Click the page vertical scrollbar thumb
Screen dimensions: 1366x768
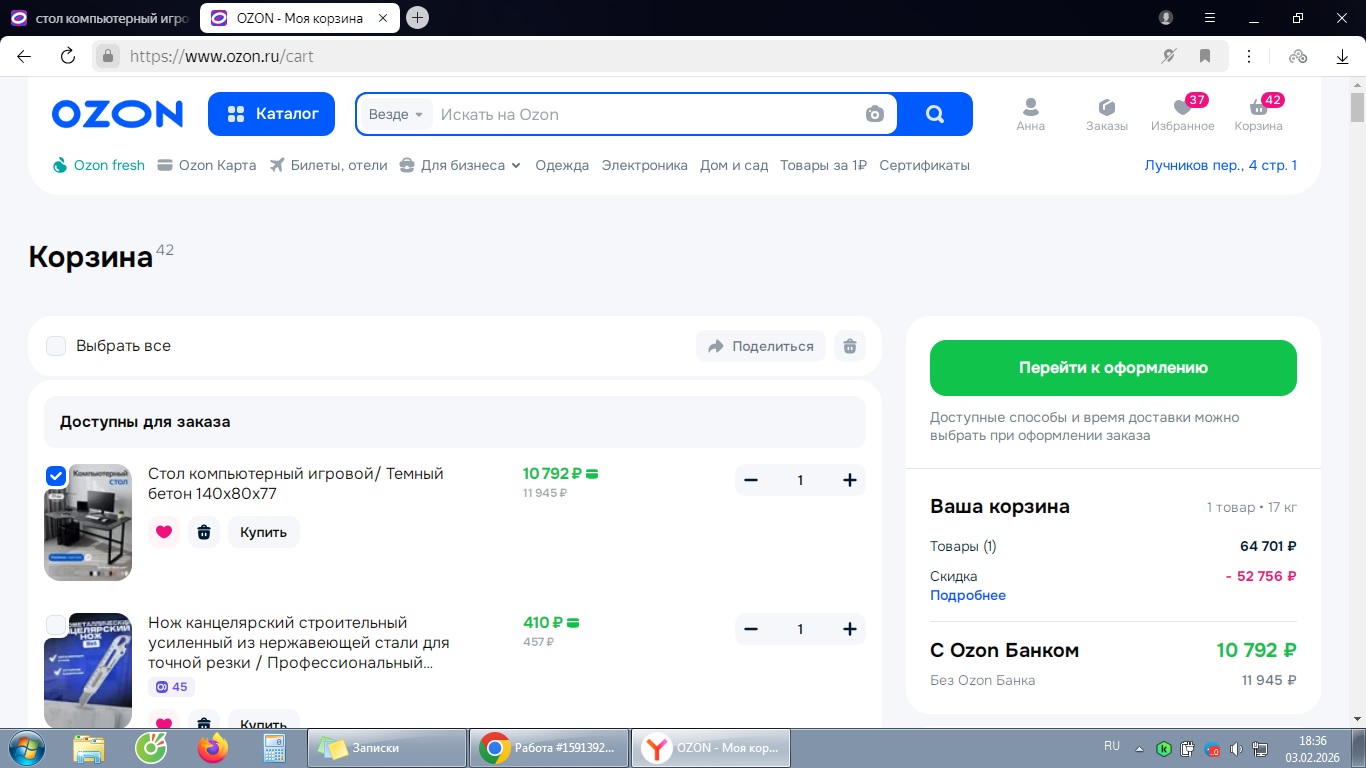pyautogui.click(x=1357, y=107)
